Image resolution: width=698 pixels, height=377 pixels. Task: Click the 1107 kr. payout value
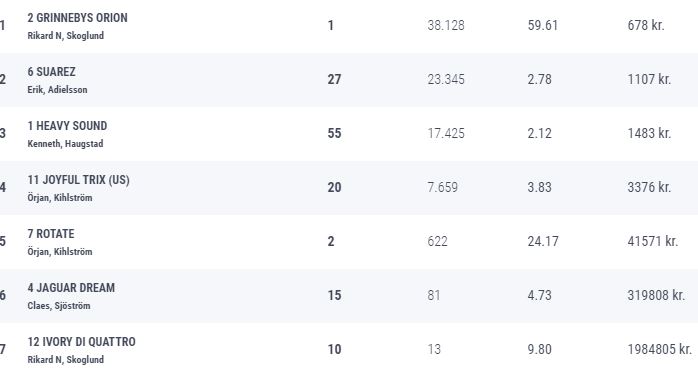pos(649,79)
